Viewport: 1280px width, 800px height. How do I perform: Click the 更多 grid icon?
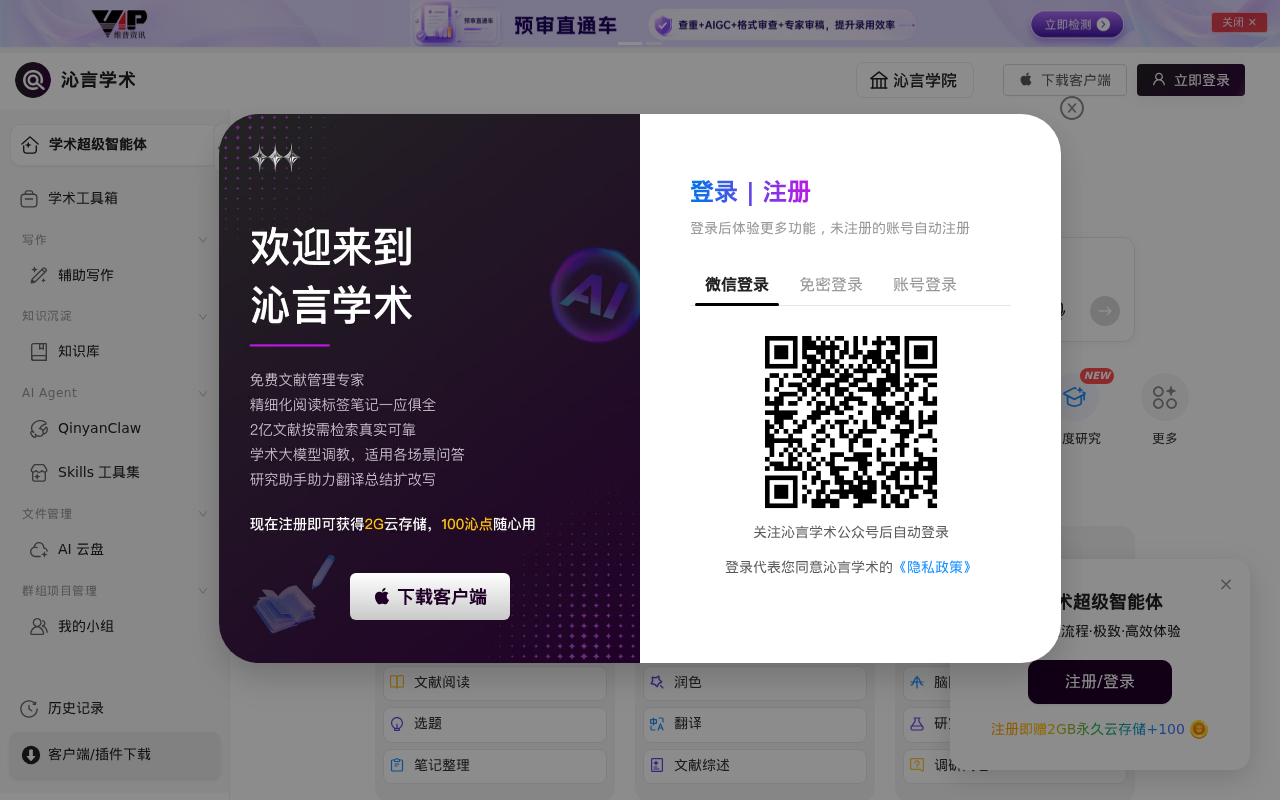tap(1165, 397)
